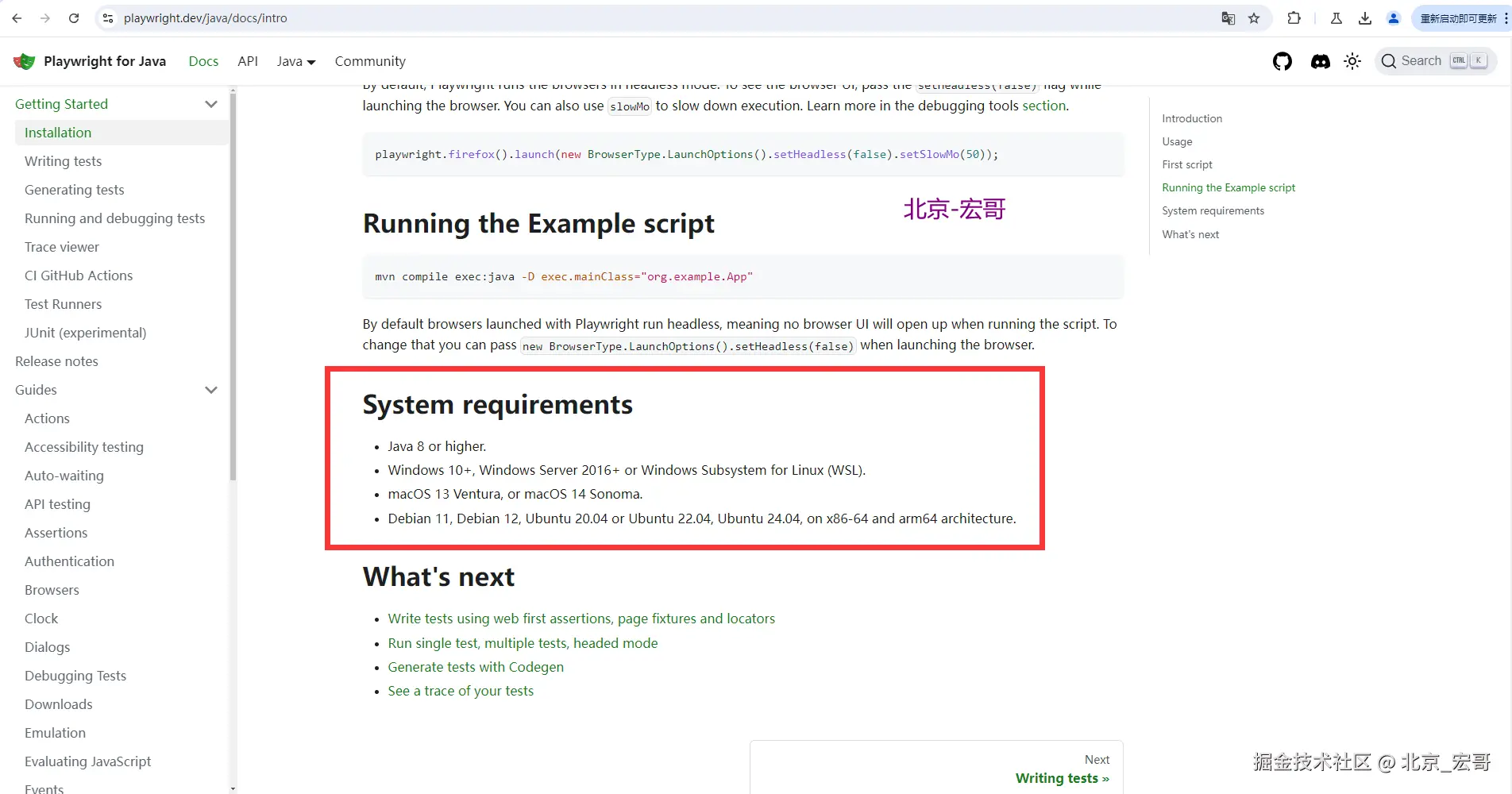Click the relaunch to update button
Viewport: 1512px width, 794px height.
point(1458,18)
